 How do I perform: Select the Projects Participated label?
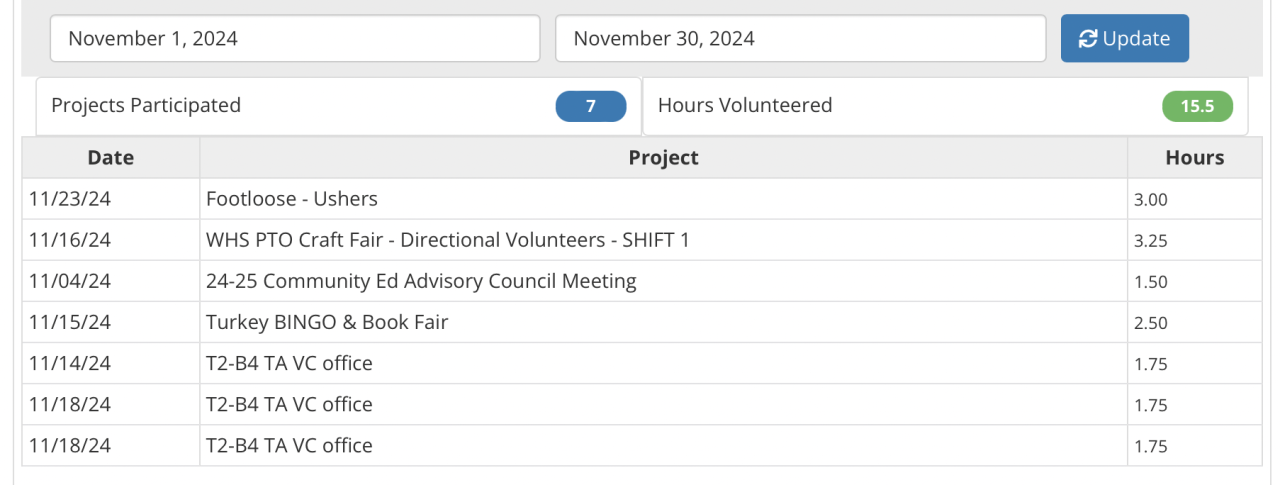click(x=146, y=105)
